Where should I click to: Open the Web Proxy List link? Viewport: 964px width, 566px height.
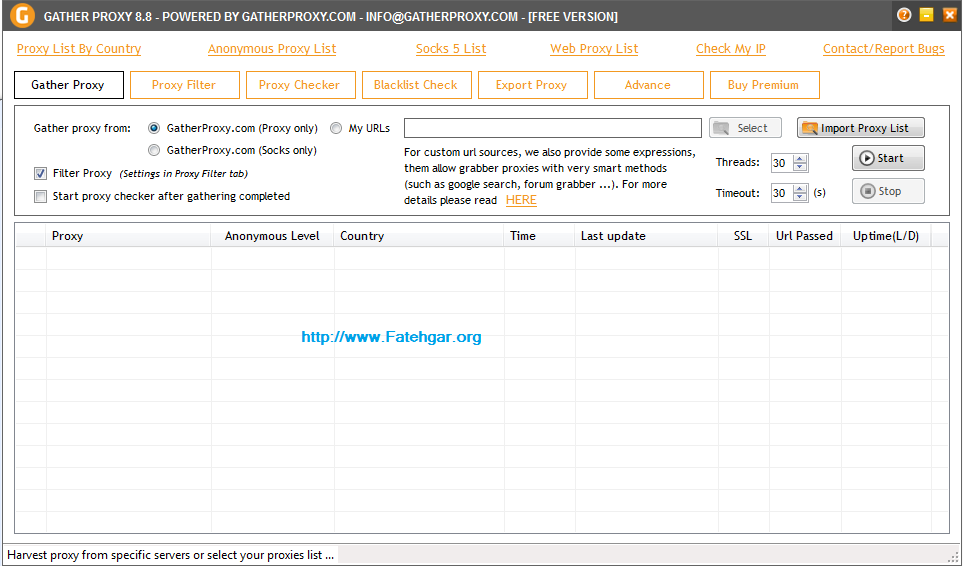tap(594, 49)
